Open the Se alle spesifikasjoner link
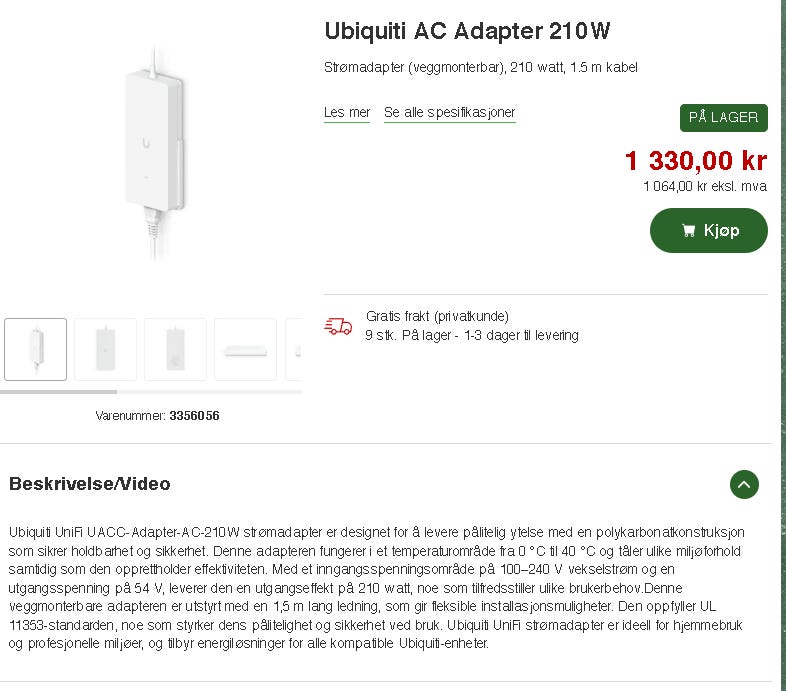The height and width of the screenshot is (691, 786). [x=450, y=112]
